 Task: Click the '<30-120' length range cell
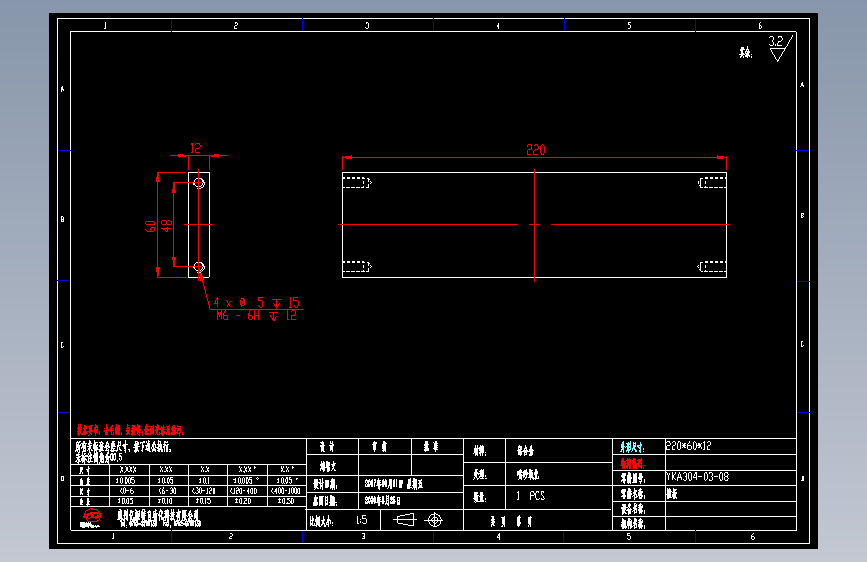204,491
